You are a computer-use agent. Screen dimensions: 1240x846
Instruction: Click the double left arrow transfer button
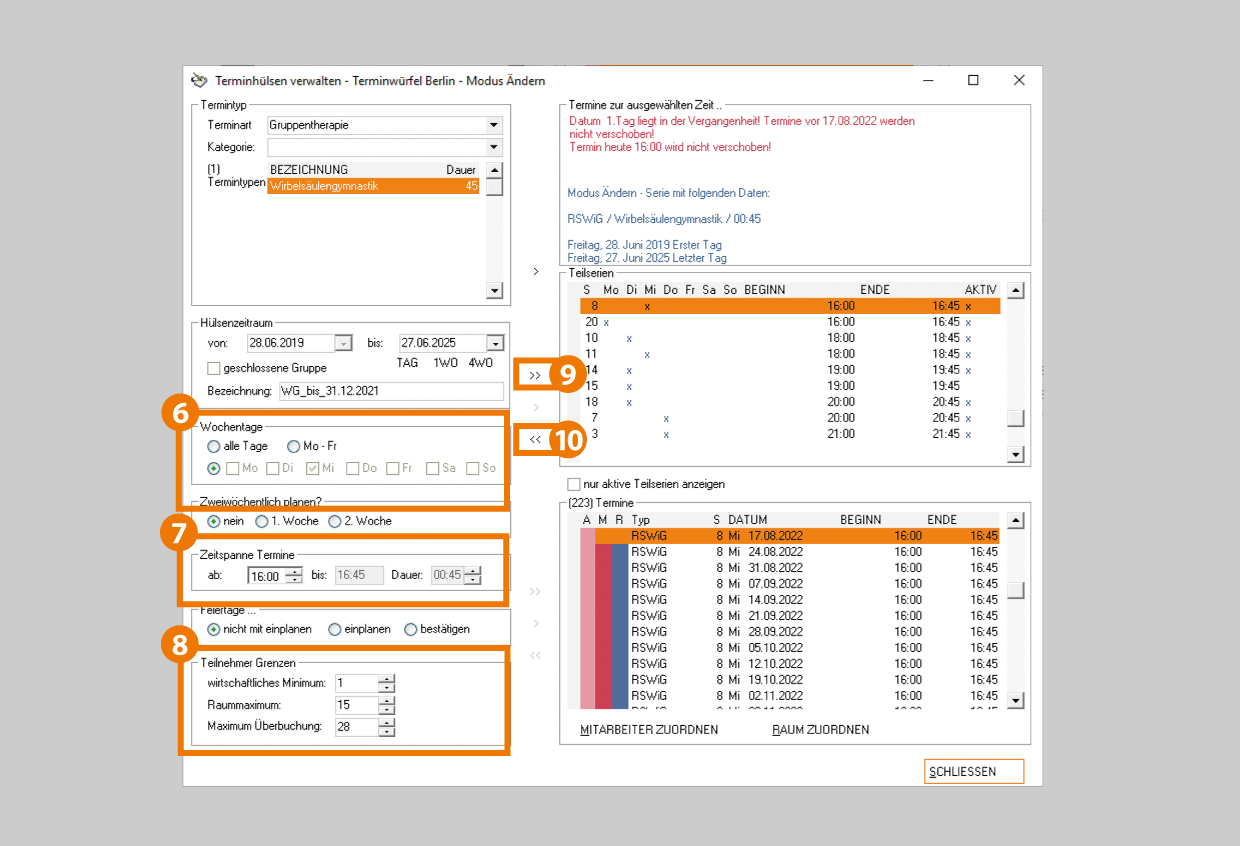click(x=535, y=439)
